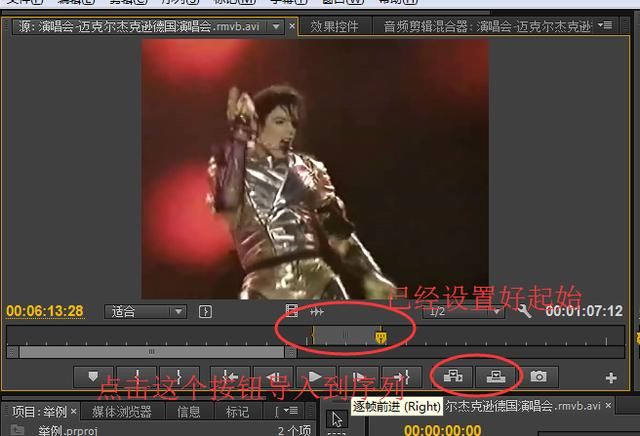This screenshot has width=640, height=436.
Task: Click the yellow playhead on time ruler
Action: [x=380, y=337]
